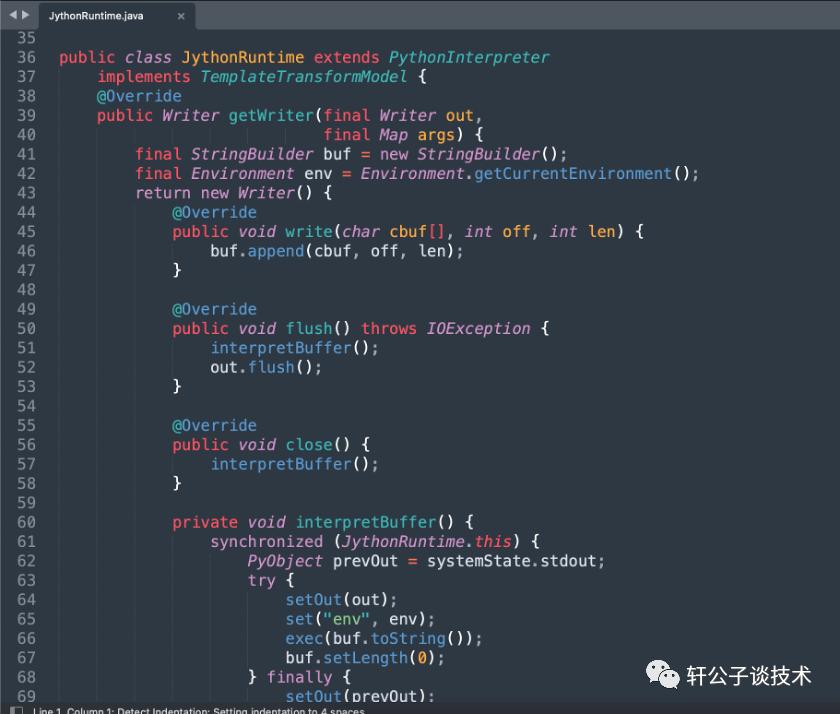840x714 pixels.
Task: Click line number 50 in the gutter
Action: coord(26,328)
